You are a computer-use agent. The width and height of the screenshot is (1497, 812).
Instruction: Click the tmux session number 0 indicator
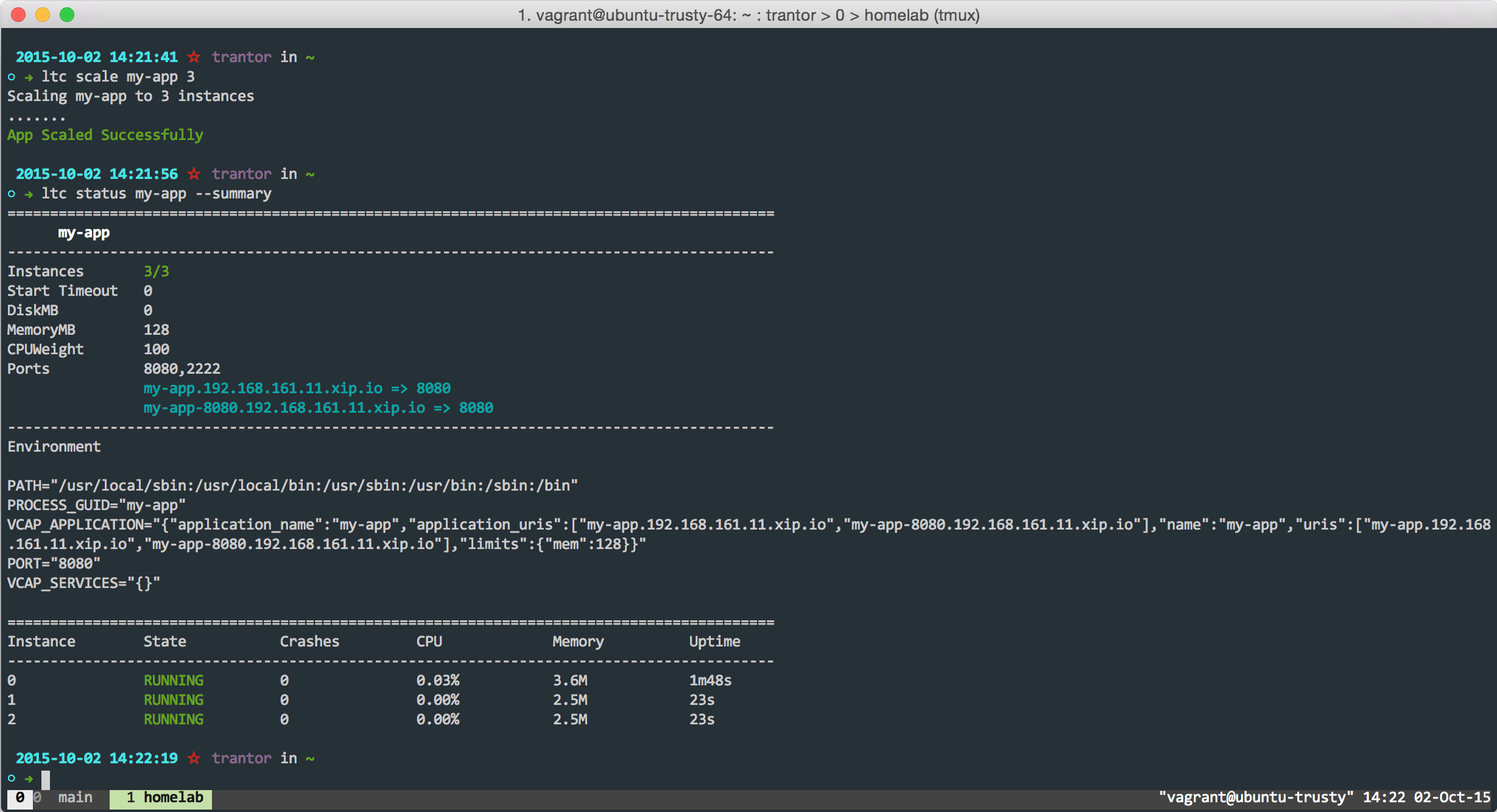pos(19,798)
